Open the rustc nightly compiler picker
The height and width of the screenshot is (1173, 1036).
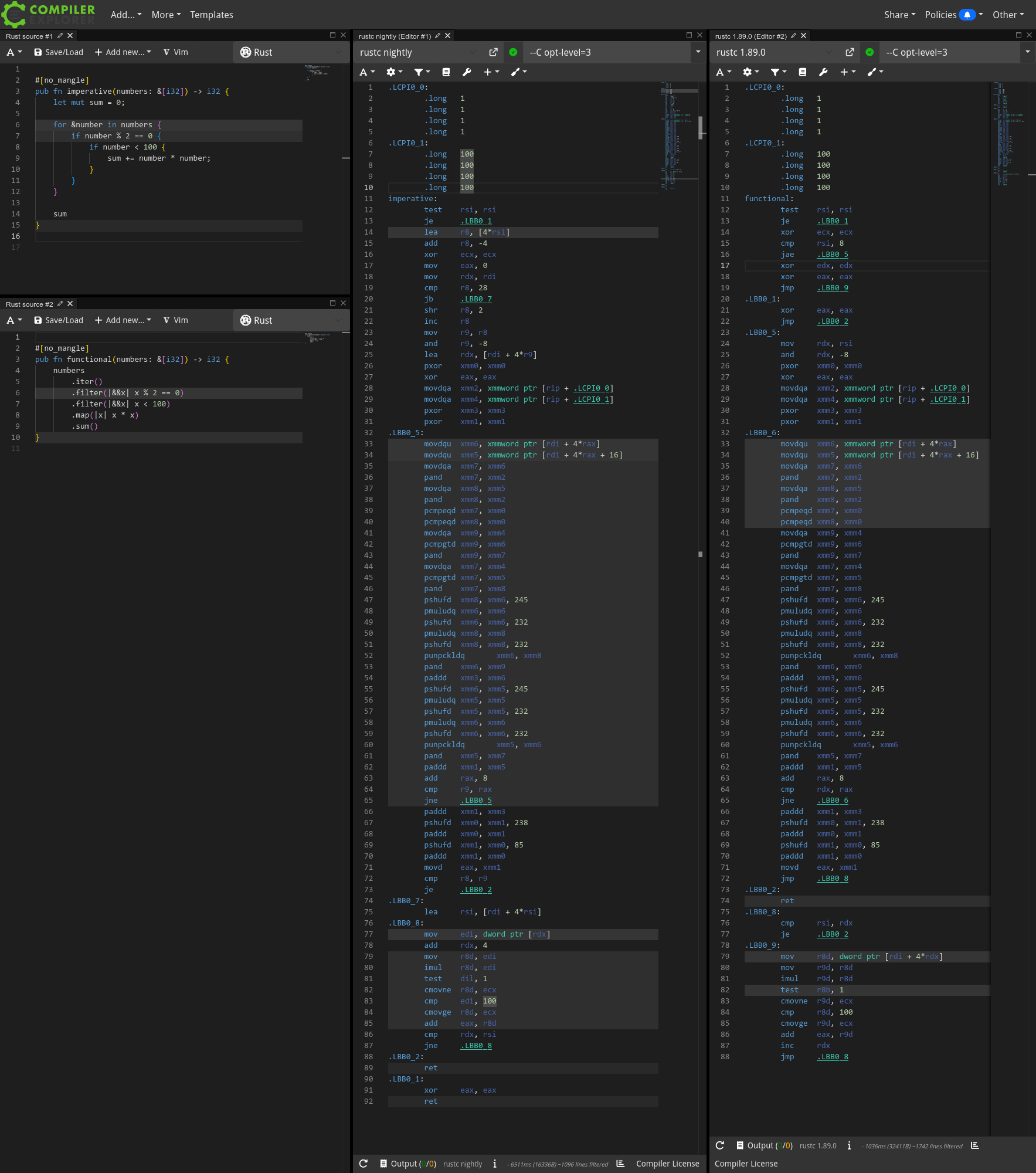418,52
